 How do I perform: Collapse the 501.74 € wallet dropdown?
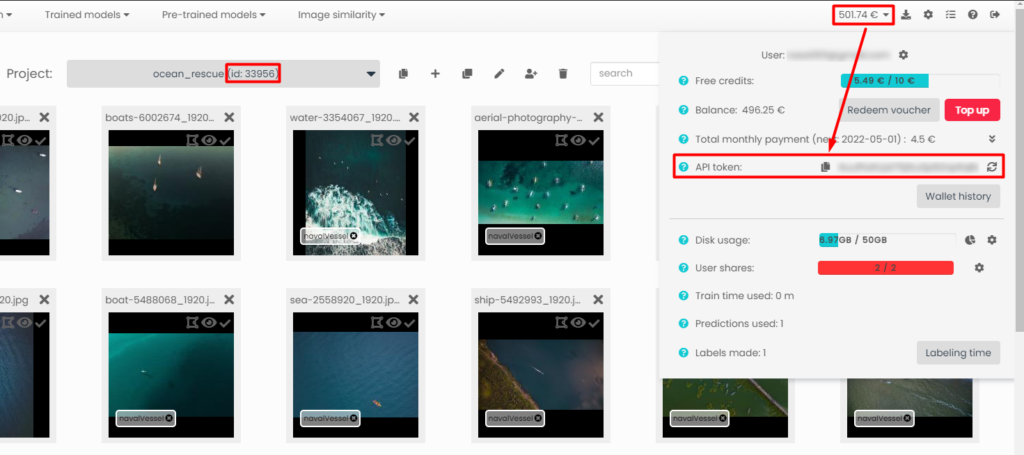[x=865, y=14]
